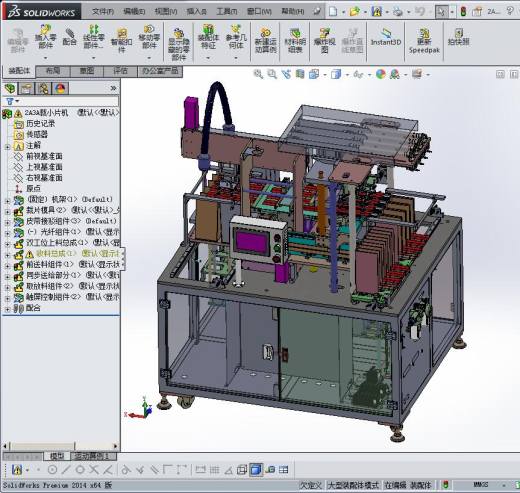The image size is (520, 493).
Task: Open the DisplayManager color sphere tab
Action: pos(60,88)
